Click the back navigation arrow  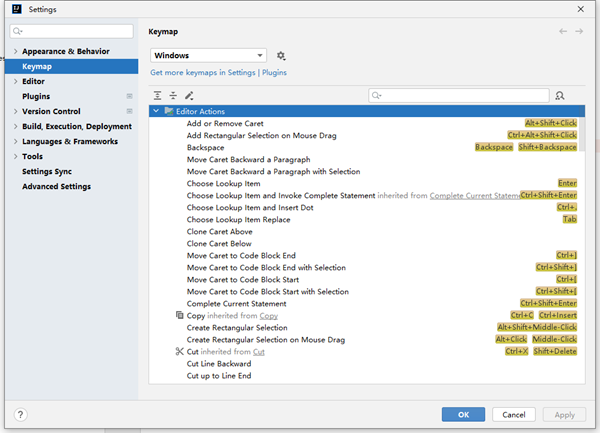tap(563, 31)
